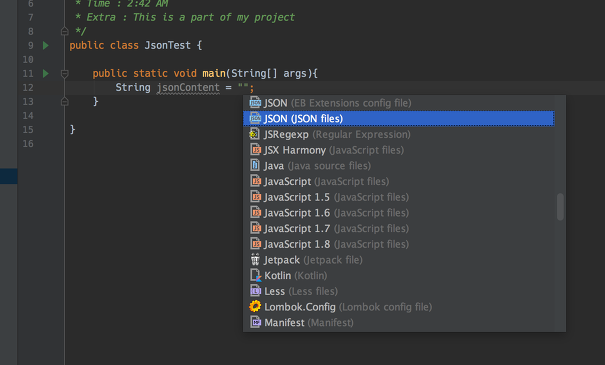605x365 pixels.
Task: Click the popup list scrollbar thumb
Action: pos(560,207)
